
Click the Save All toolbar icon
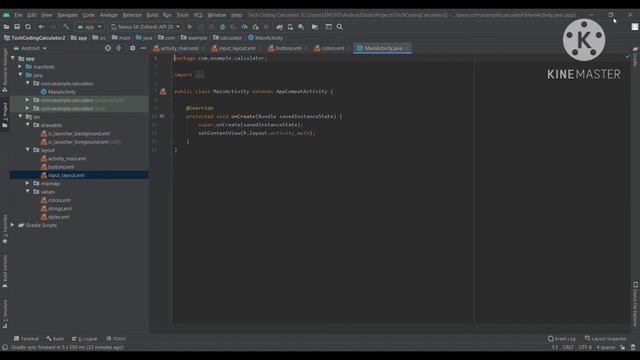pos(17,27)
